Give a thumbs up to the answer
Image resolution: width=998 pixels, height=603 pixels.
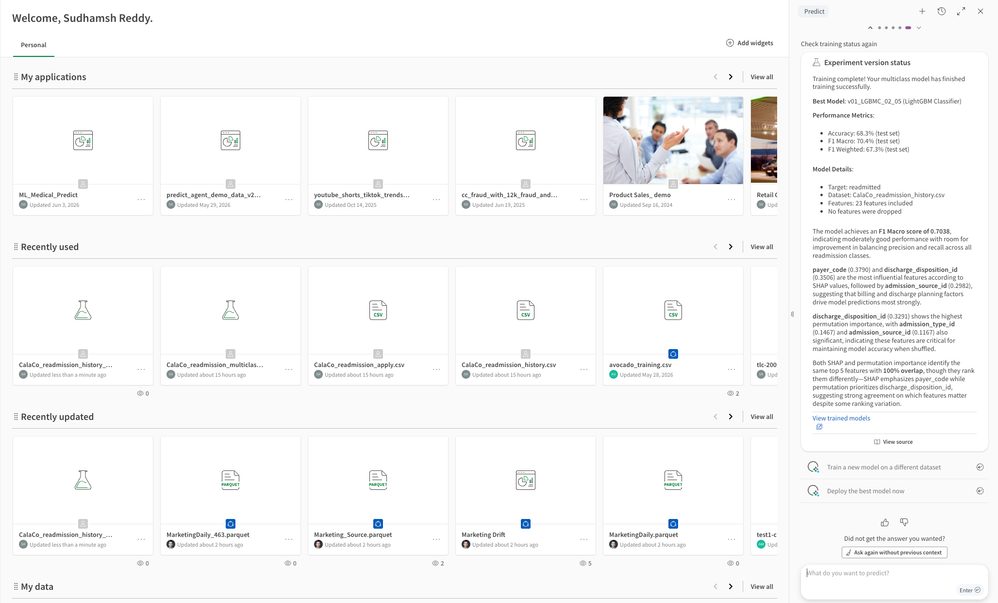tap(885, 522)
